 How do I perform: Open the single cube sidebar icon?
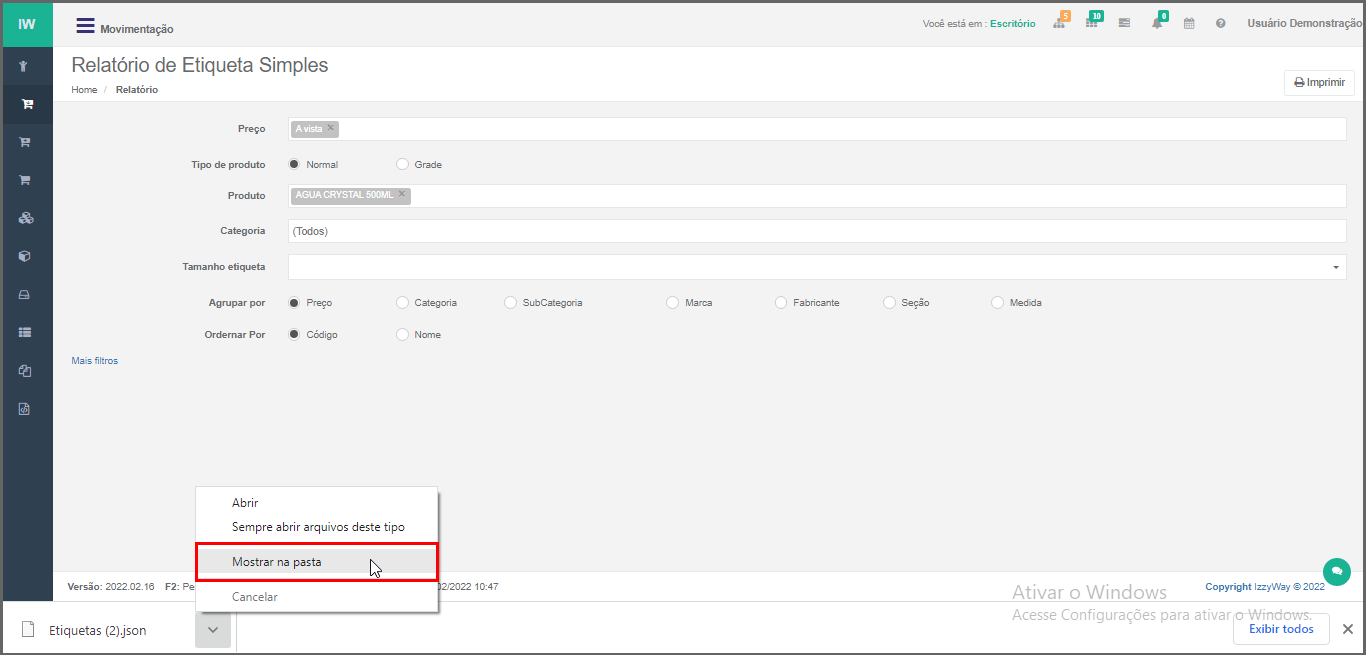tap(26, 256)
